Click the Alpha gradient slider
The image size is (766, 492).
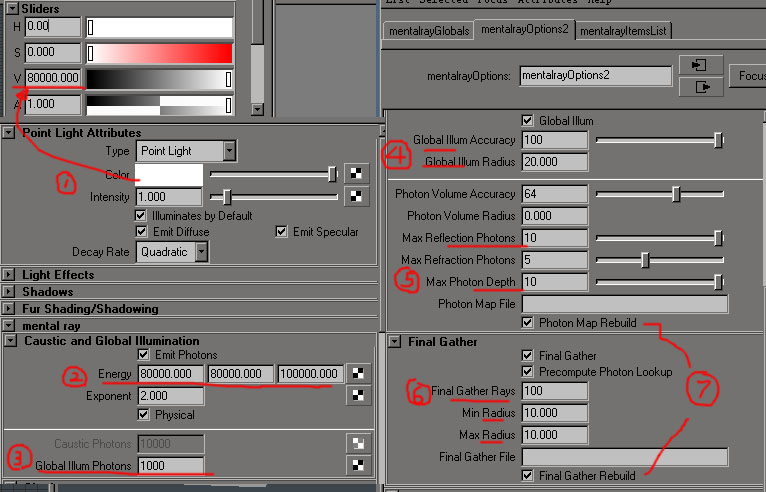click(159, 105)
